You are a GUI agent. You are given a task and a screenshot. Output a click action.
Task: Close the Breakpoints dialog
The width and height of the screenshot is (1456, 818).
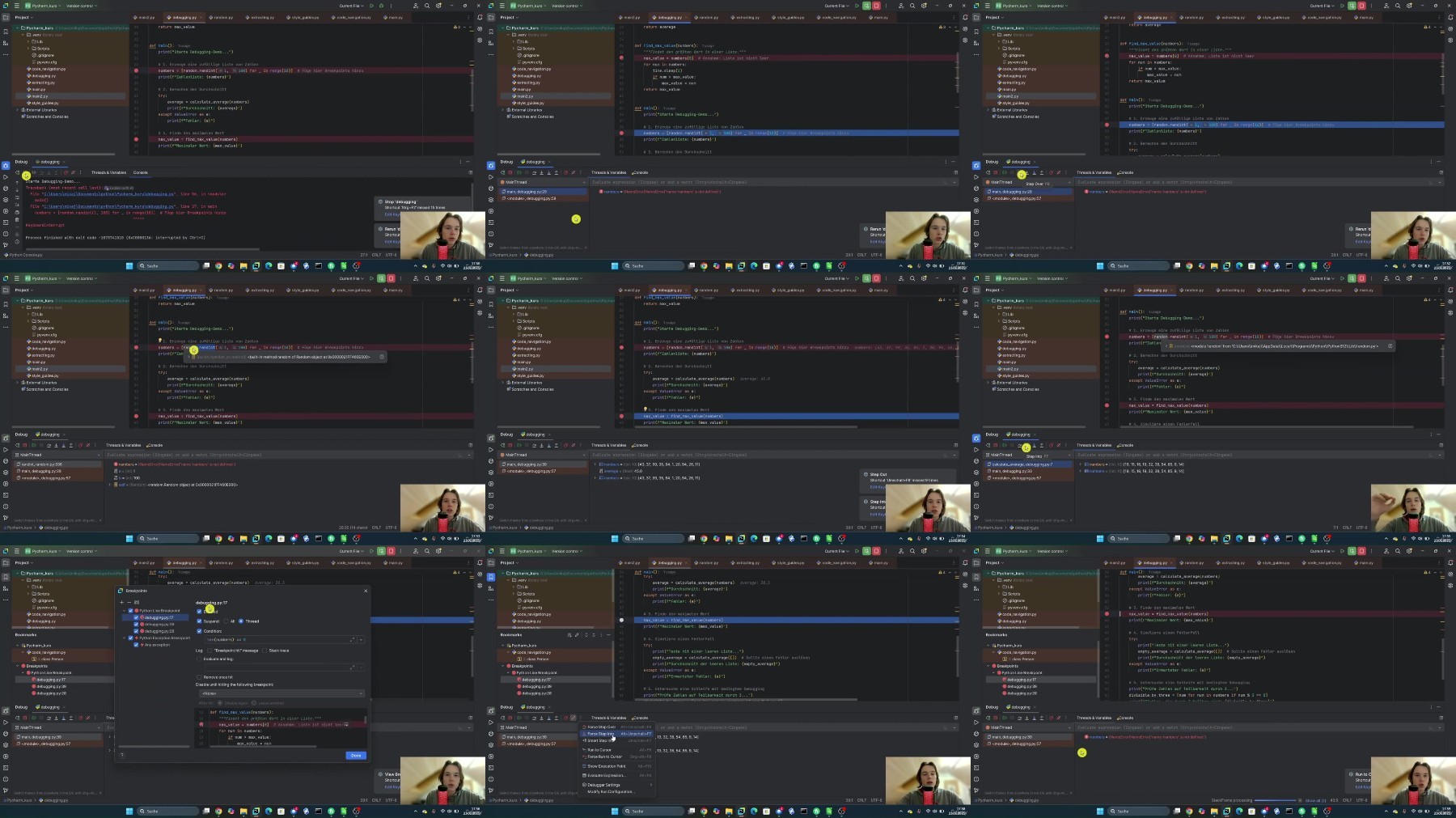pyautogui.click(x=366, y=591)
